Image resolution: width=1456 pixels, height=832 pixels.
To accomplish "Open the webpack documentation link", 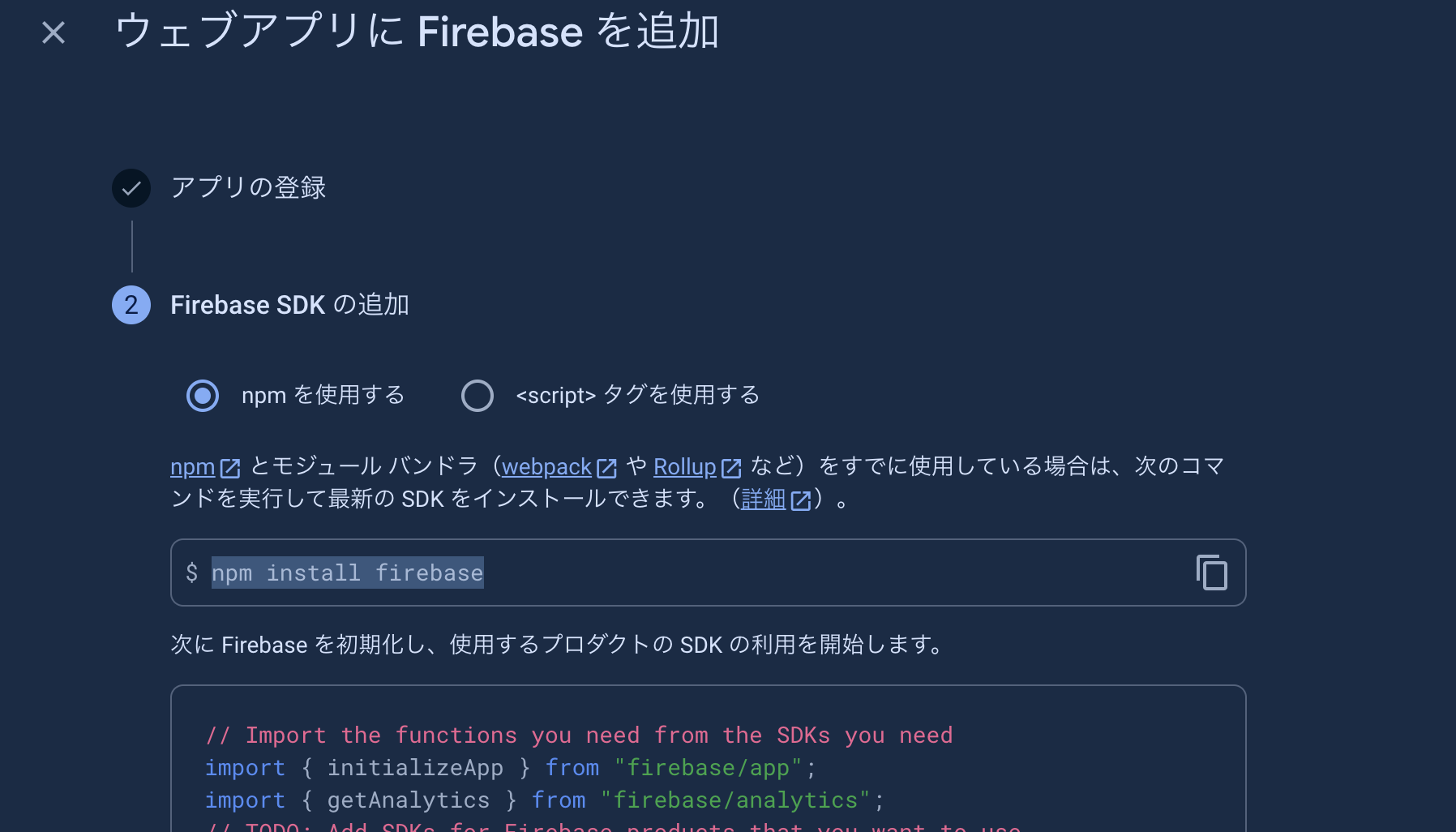I will coord(546,466).
